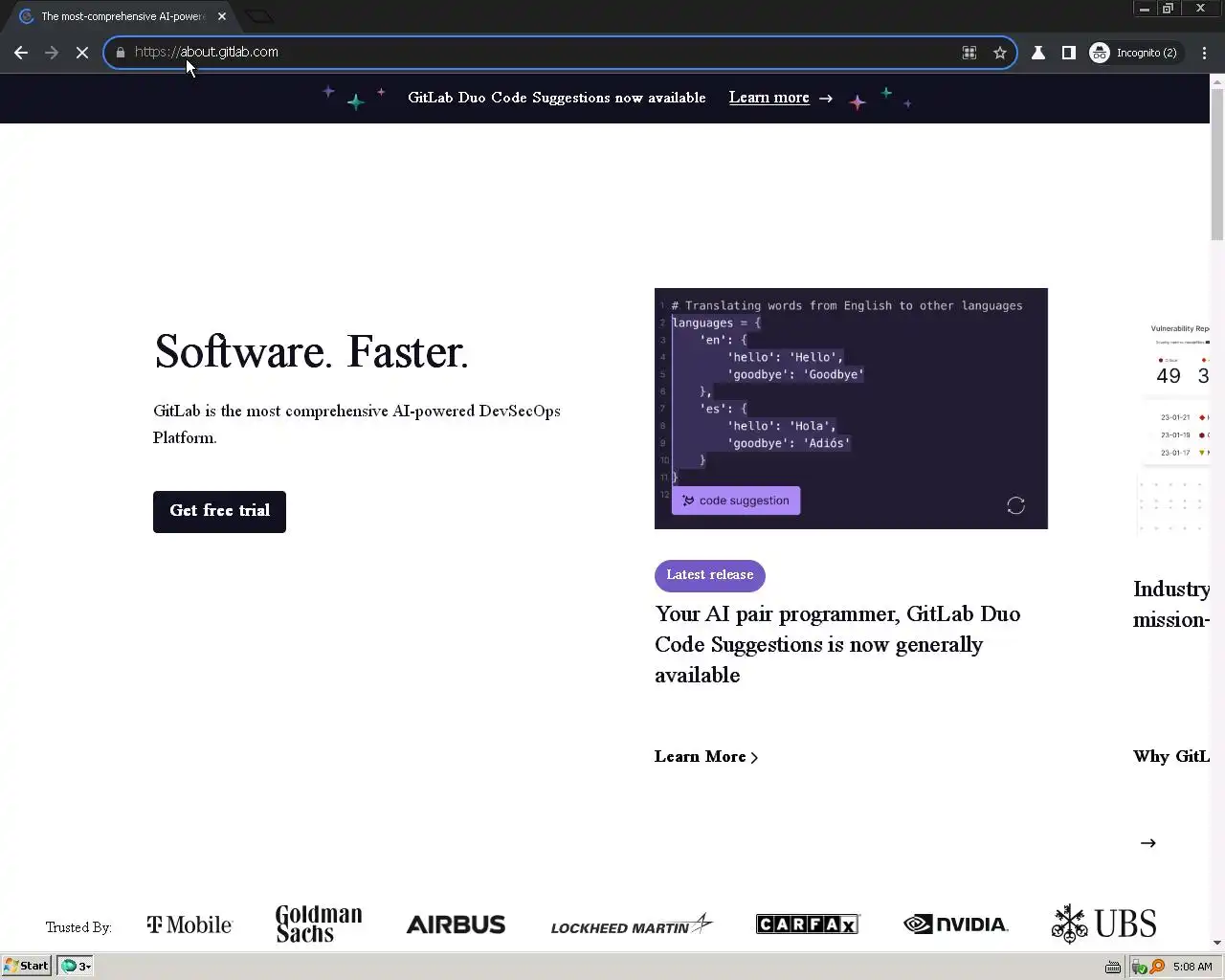
Task: Open the Windows Start menu
Action: pos(27,966)
